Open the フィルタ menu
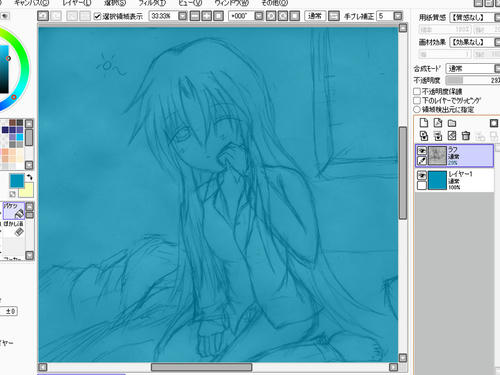500x375 pixels. (152, 3)
